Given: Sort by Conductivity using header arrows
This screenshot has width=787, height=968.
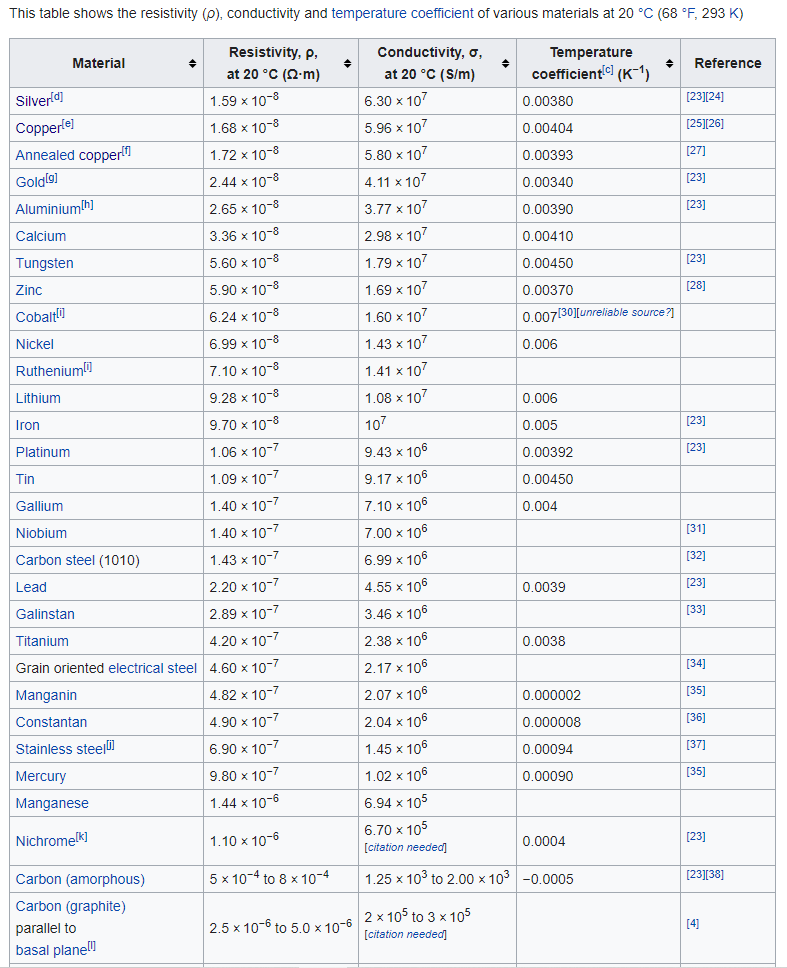Looking at the screenshot, I should pos(505,63).
